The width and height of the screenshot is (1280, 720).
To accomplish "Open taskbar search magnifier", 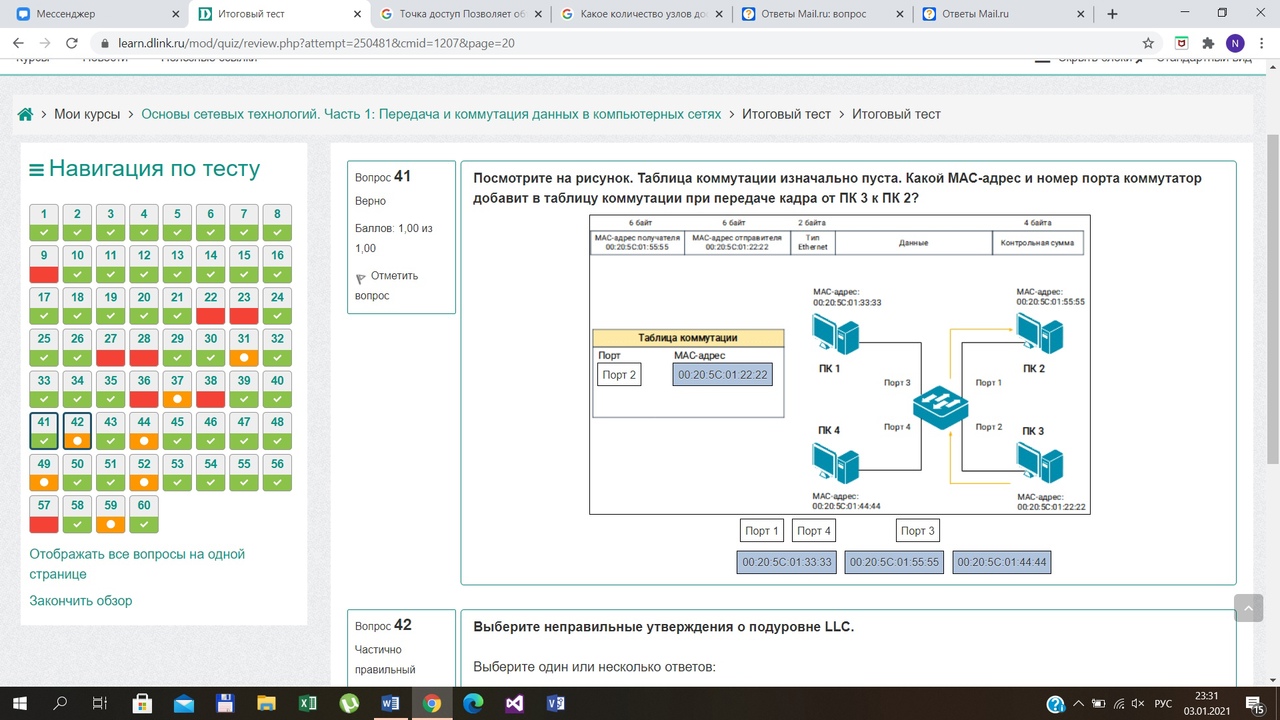I will 60,703.
